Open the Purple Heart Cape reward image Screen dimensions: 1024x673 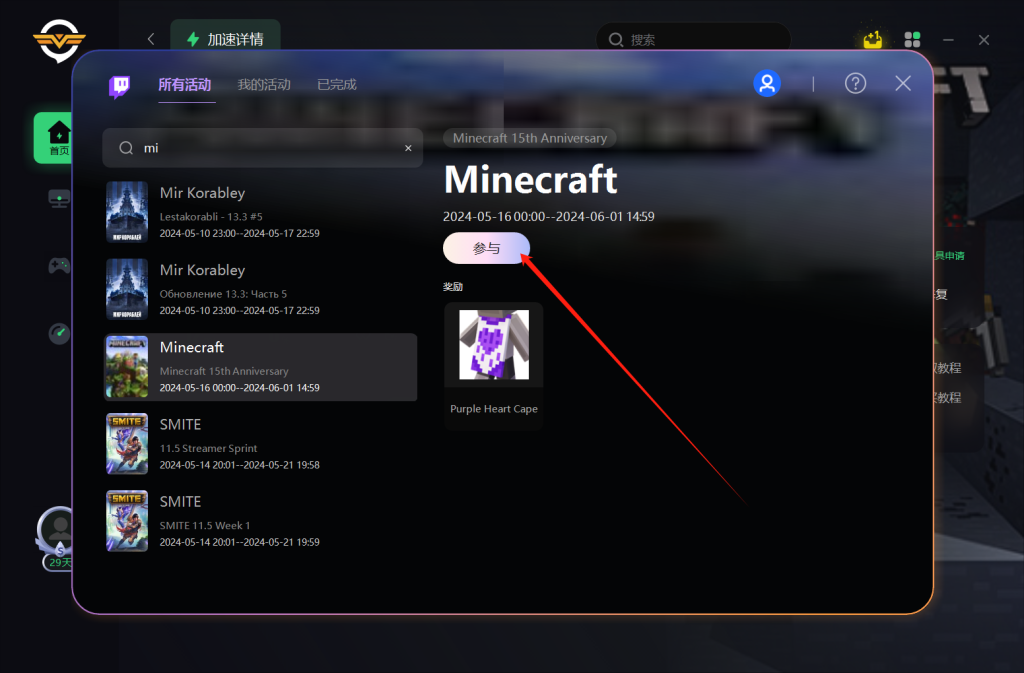coord(494,345)
